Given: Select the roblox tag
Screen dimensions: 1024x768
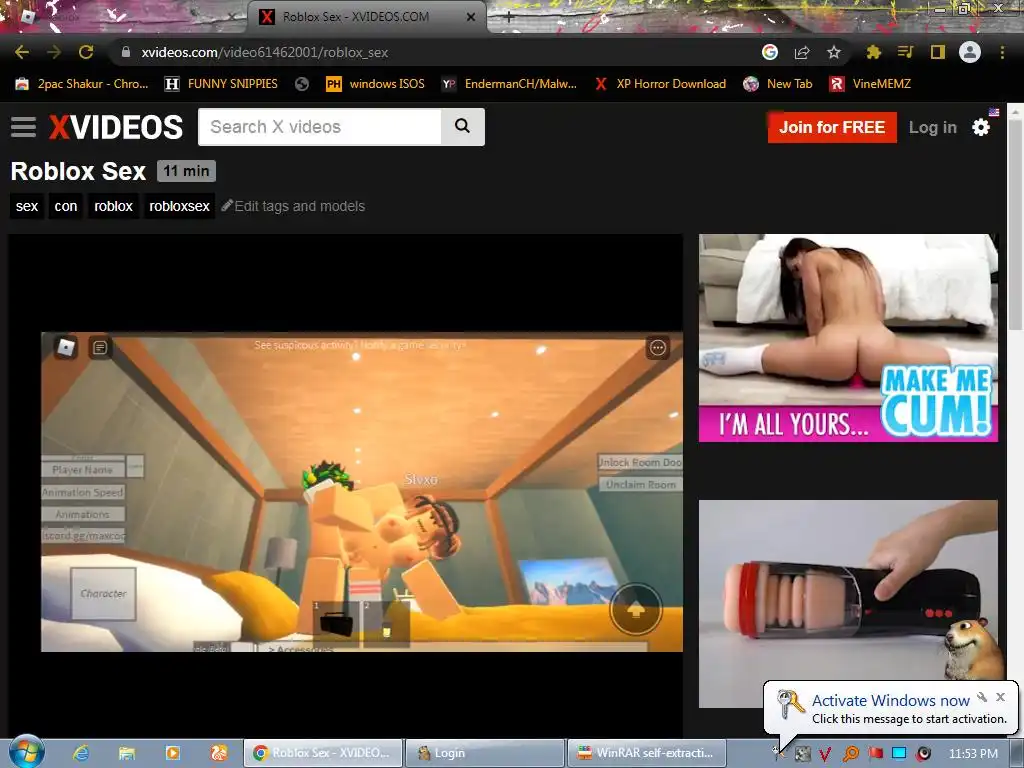Looking at the screenshot, I should [x=113, y=206].
